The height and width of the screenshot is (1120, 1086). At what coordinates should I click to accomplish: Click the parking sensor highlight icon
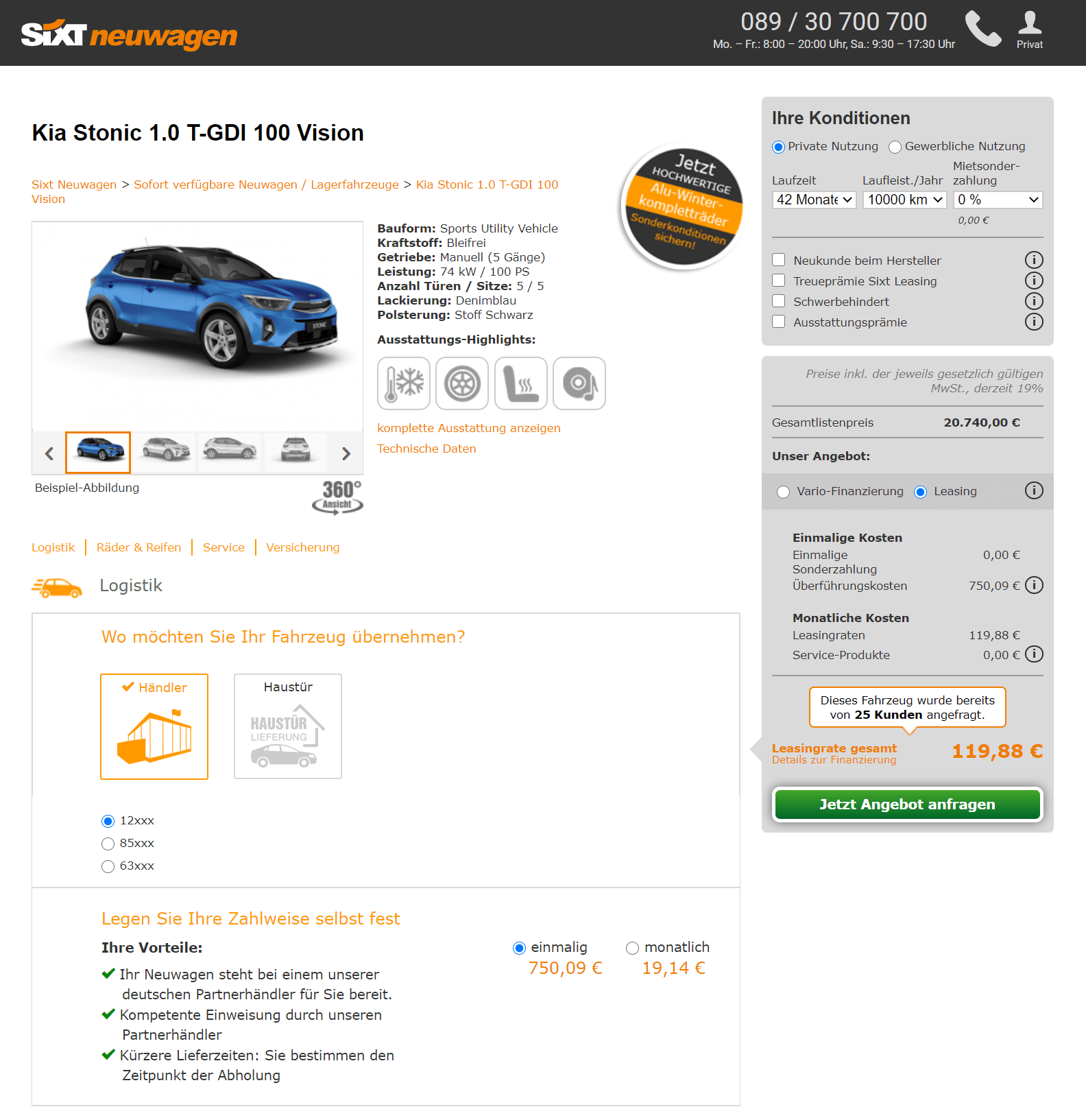coord(579,383)
